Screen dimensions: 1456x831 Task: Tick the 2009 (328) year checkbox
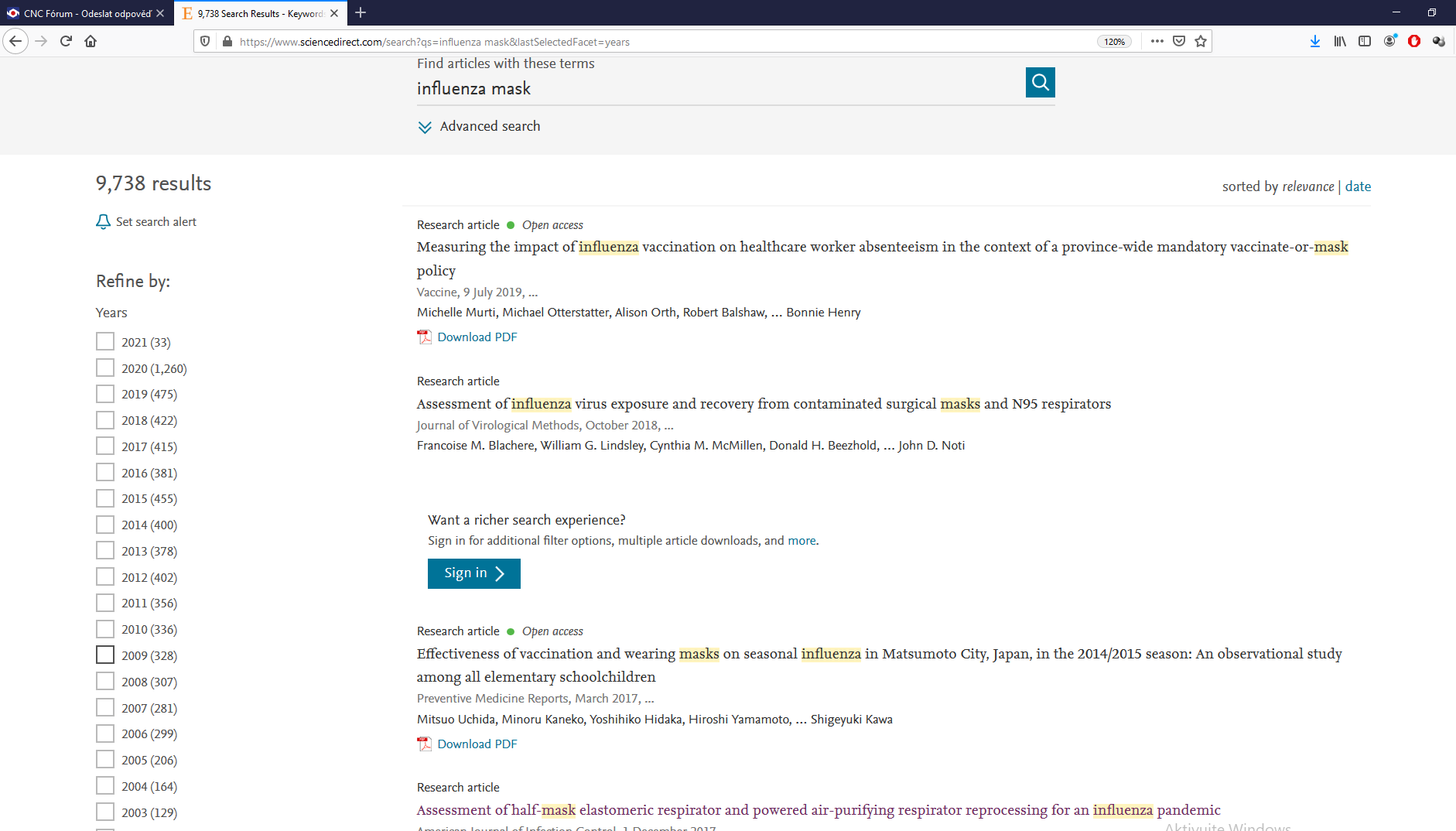tap(105, 655)
